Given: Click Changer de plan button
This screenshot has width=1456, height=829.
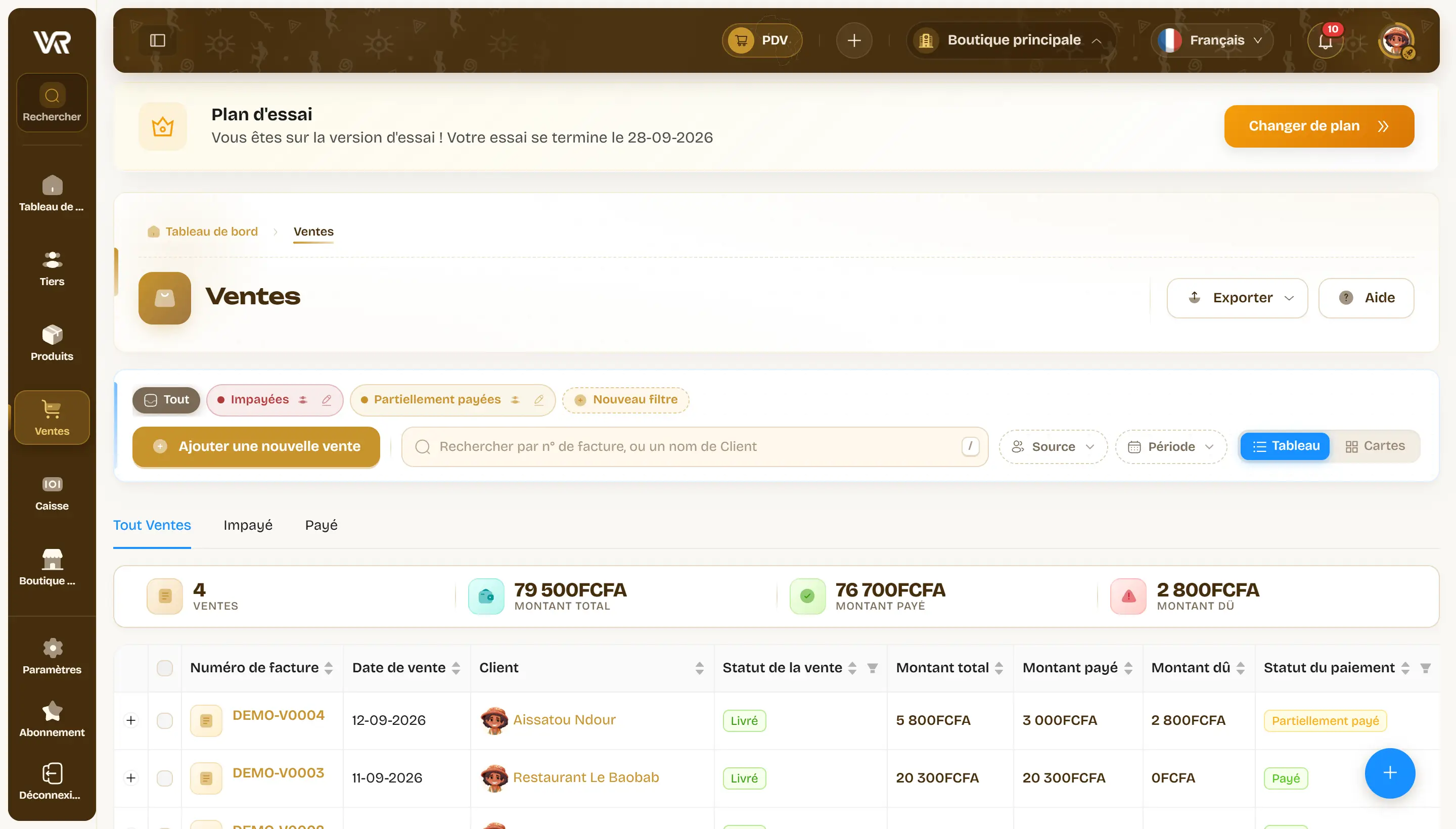Looking at the screenshot, I should [1319, 126].
